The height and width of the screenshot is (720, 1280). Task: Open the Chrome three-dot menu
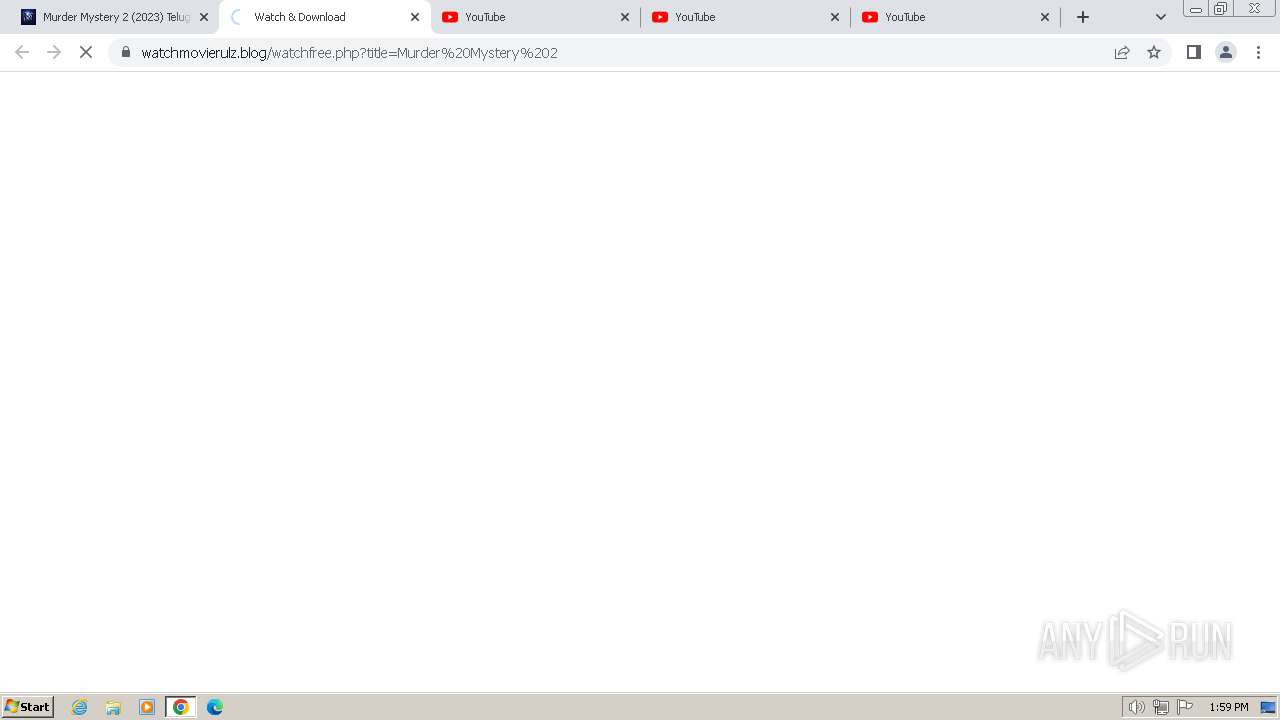pyautogui.click(x=1258, y=52)
